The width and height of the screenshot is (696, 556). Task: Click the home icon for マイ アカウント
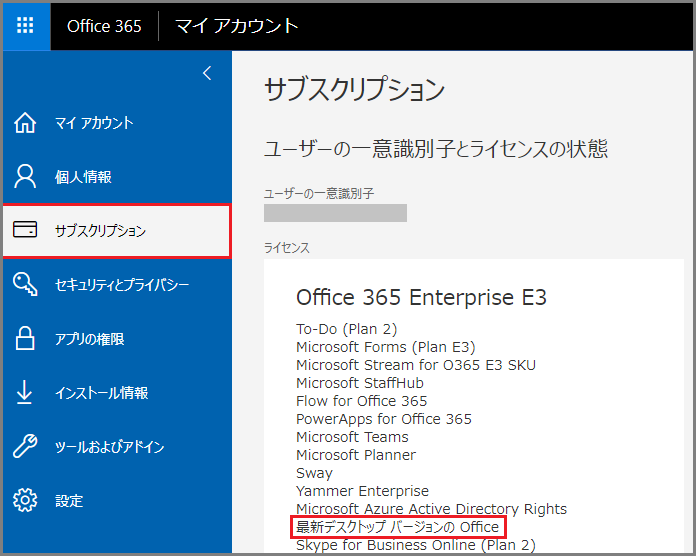[x=25, y=122]
